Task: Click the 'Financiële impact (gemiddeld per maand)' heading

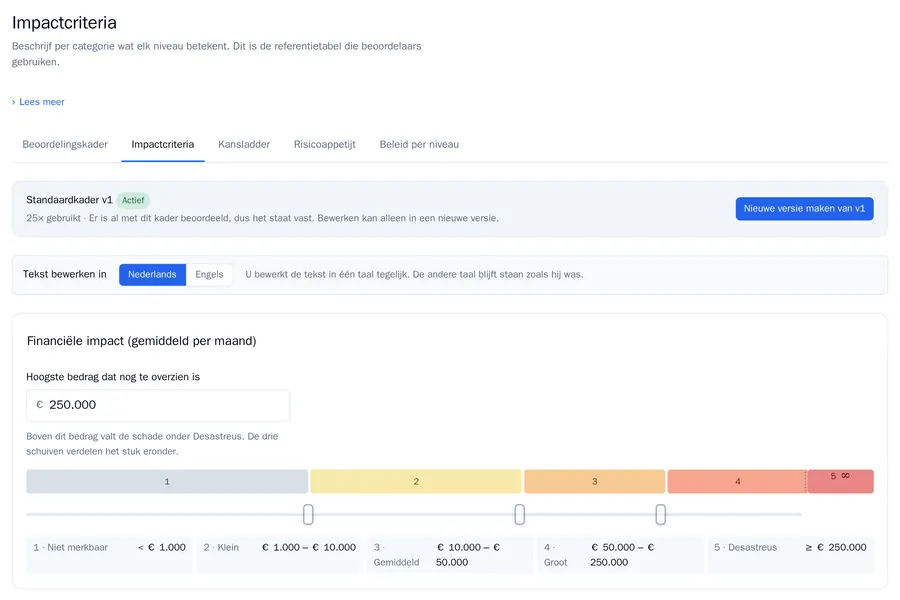Action: (141, 340)
